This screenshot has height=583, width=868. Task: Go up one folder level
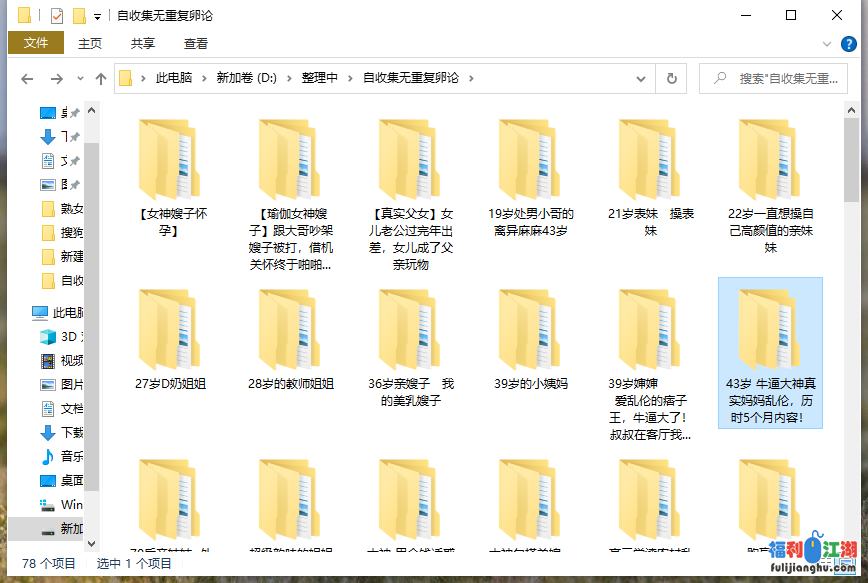[101, 78]
